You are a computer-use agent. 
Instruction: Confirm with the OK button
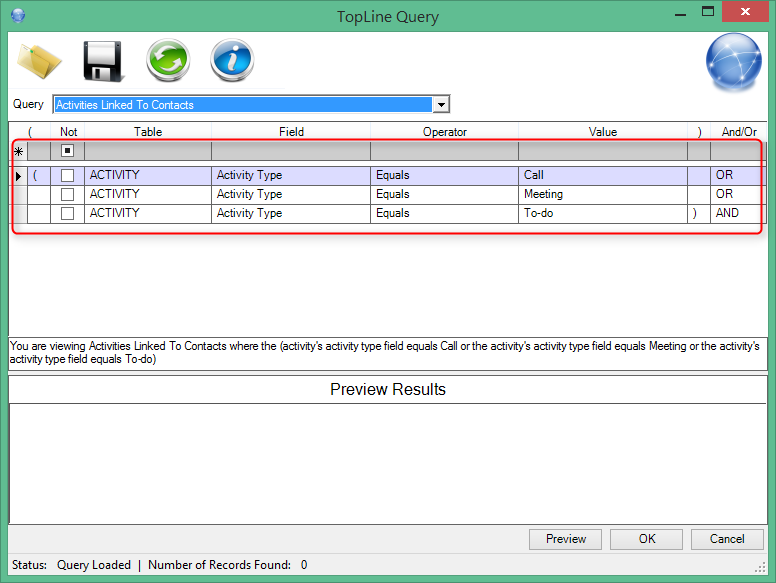(x=646, y=539)
